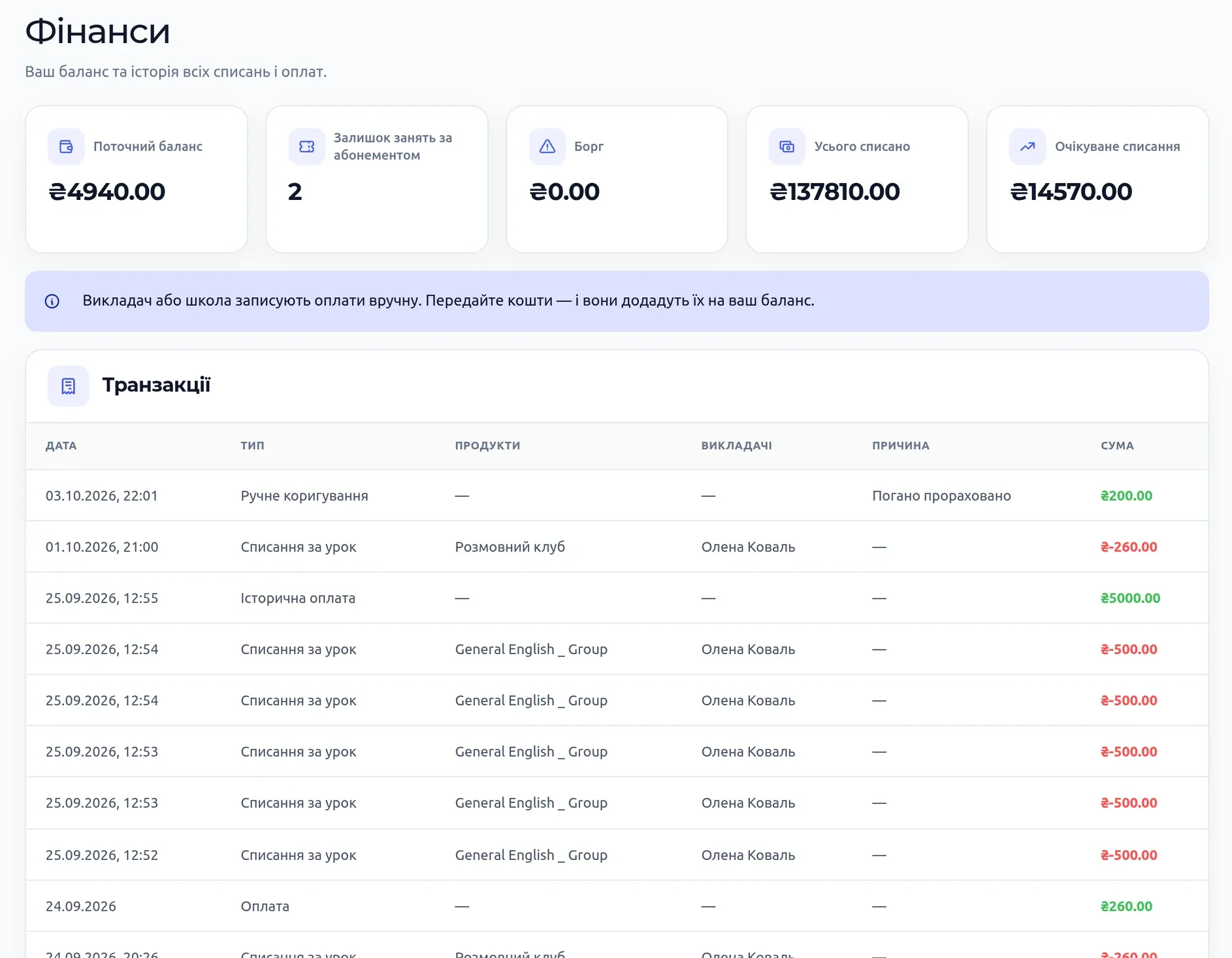This screenshot has height=958, width=1232.
Task: Click the date 24.09.2026 in Оплата row
Action: click(81, 906)
